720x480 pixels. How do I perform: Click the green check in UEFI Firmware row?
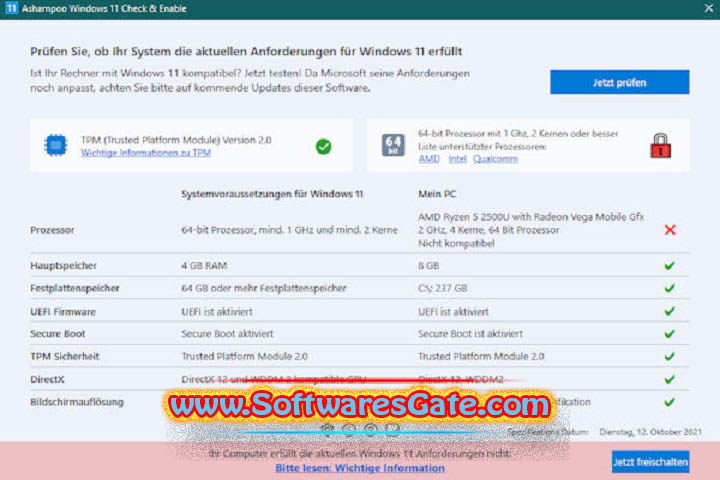669,311
